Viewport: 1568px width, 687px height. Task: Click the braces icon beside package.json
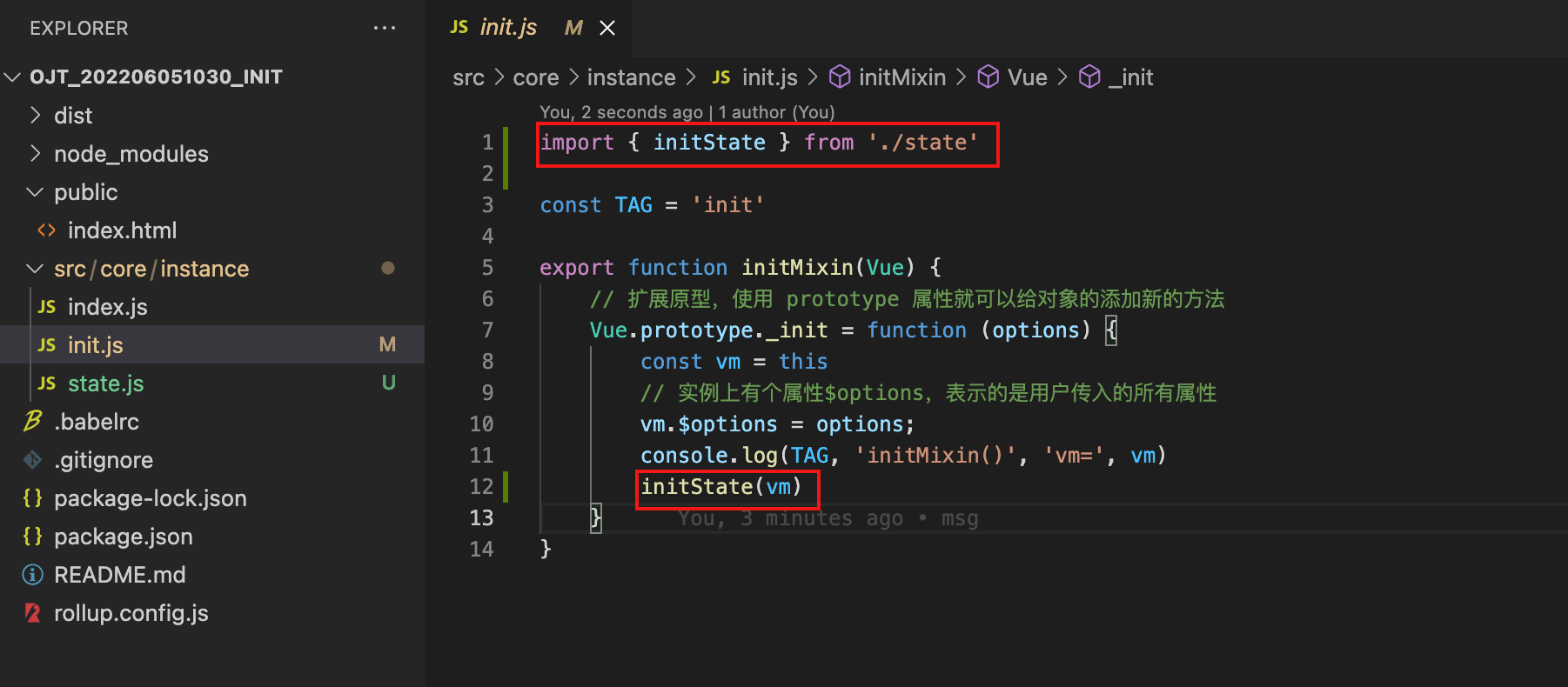tap(32, 536)
